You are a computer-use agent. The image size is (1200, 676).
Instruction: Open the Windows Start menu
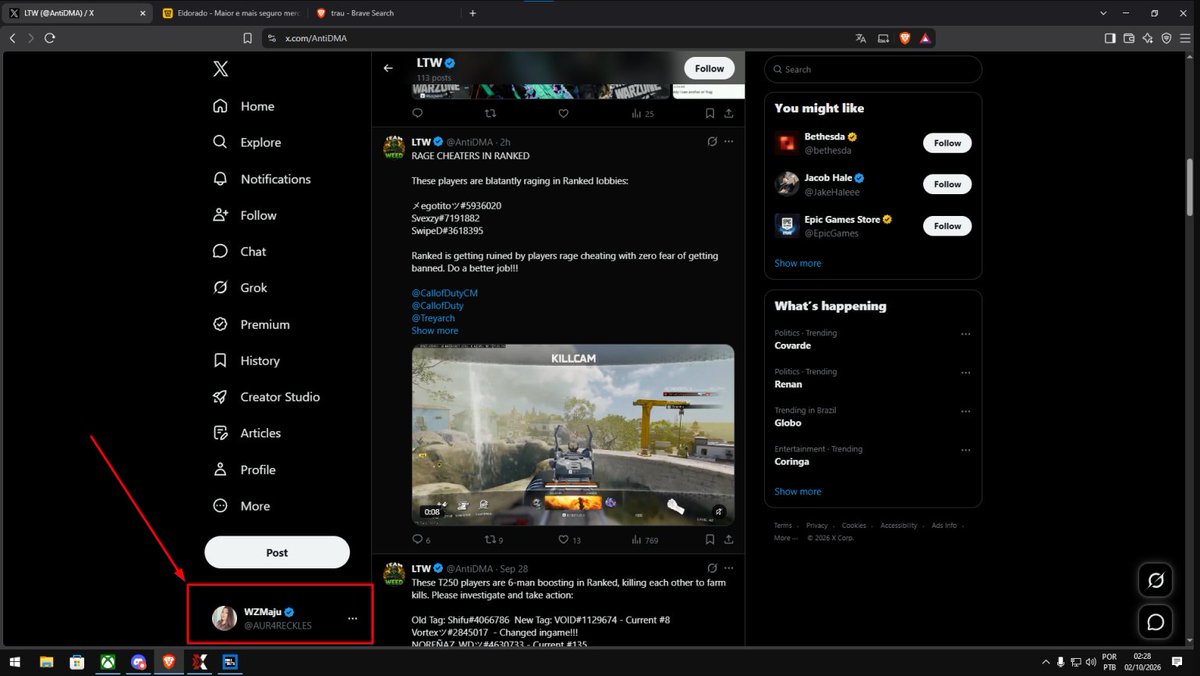[x=15, y=662]
